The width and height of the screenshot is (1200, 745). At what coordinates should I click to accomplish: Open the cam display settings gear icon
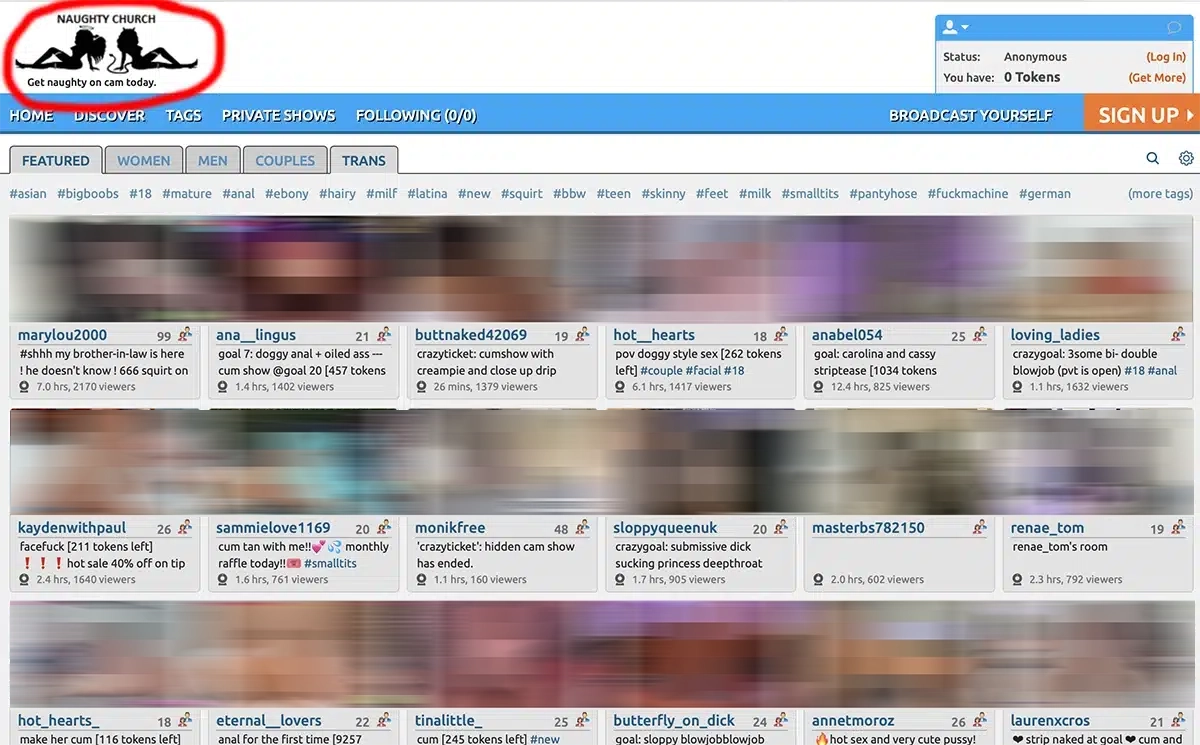pos(1186,158)
